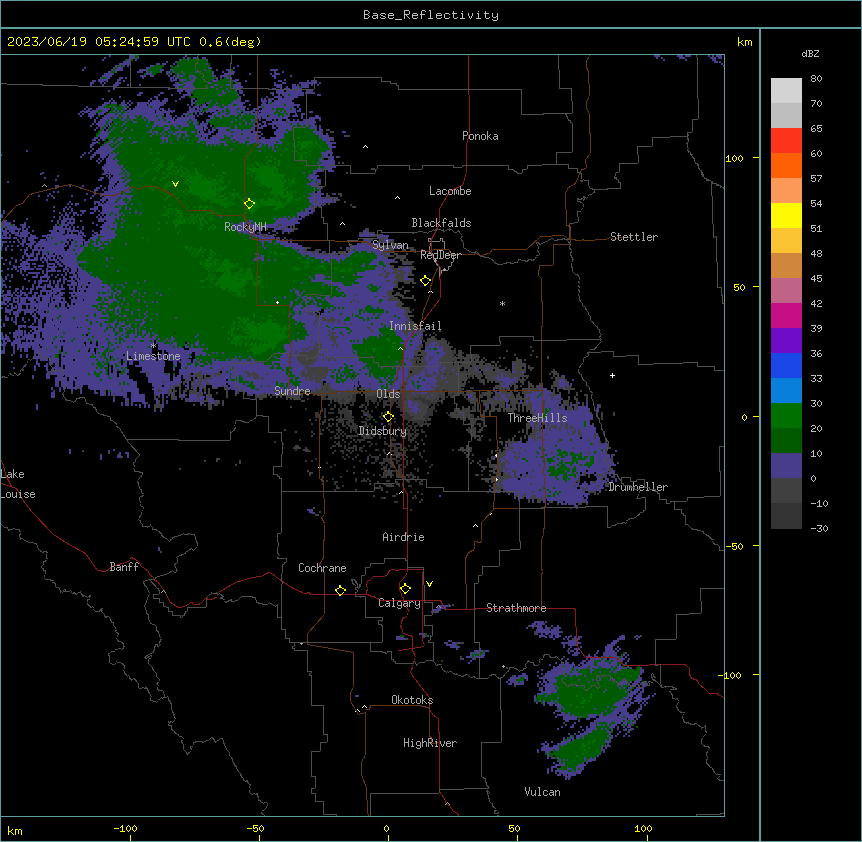The image size is (862, 842).
Task: Select the yellow diamond marker below Cochrane
Action: tap(340, 590)
